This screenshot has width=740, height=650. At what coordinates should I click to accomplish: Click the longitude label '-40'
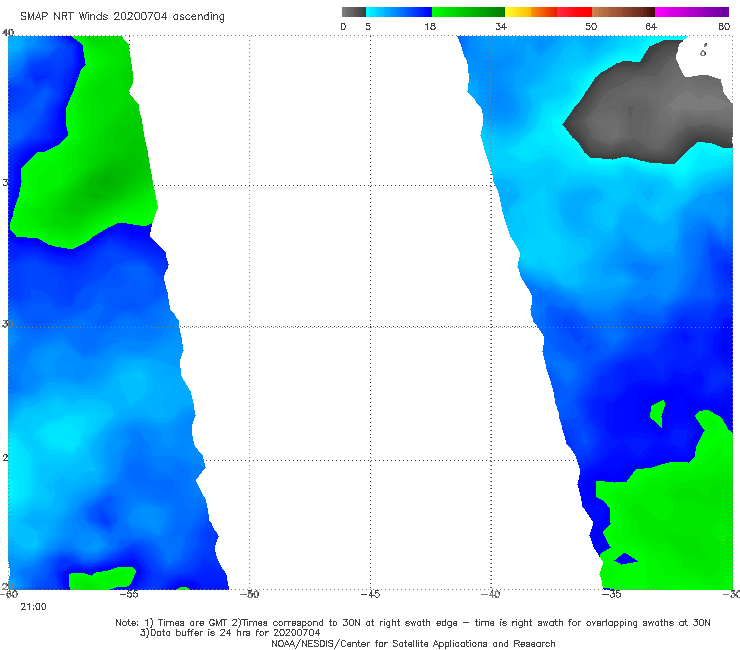(491, 594)
